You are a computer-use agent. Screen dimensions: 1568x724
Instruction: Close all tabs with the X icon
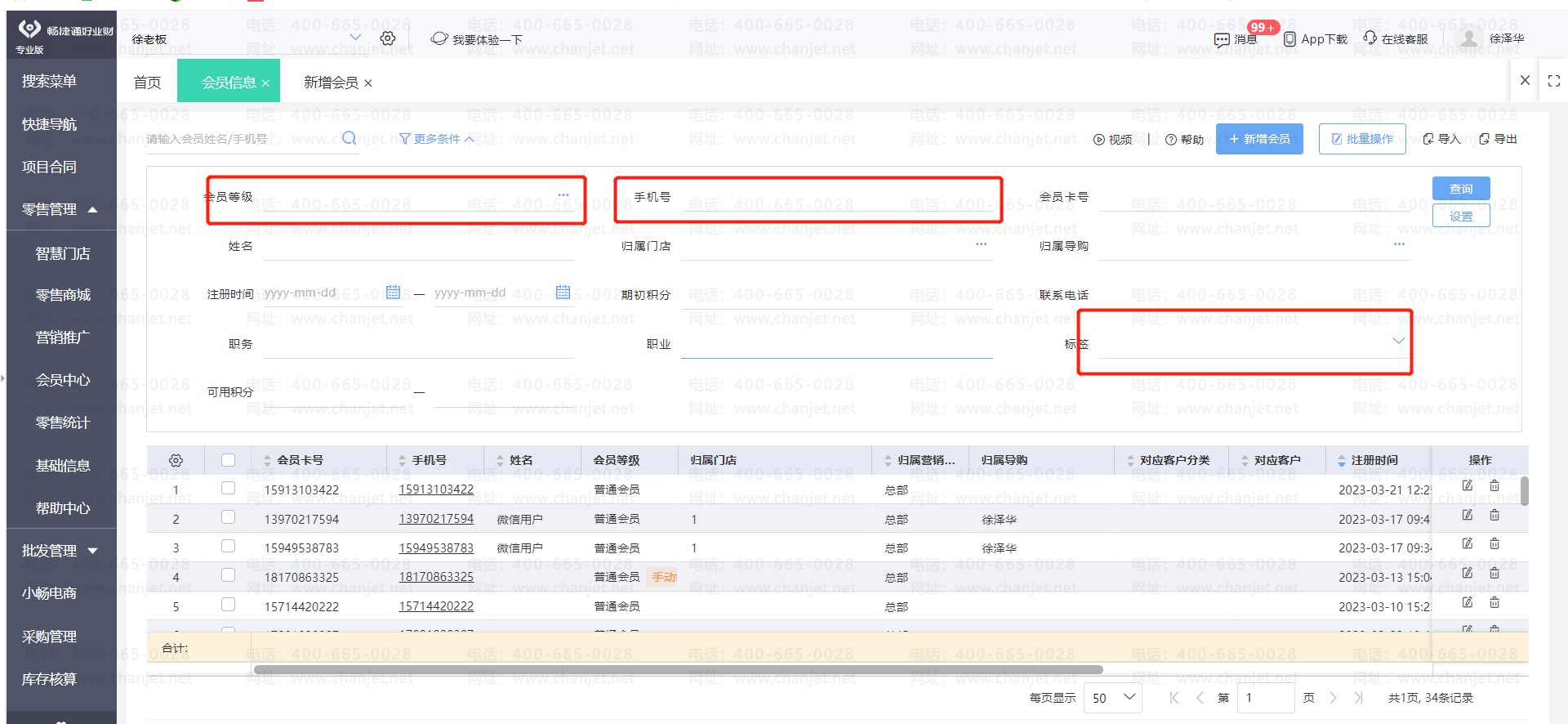coord(1525,80)
